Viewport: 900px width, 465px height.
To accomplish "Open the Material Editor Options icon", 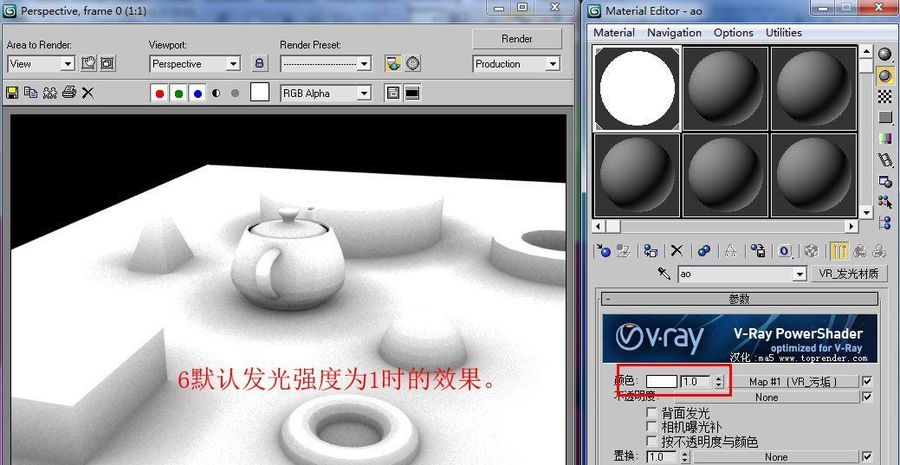I will click(x=885, y=181).
